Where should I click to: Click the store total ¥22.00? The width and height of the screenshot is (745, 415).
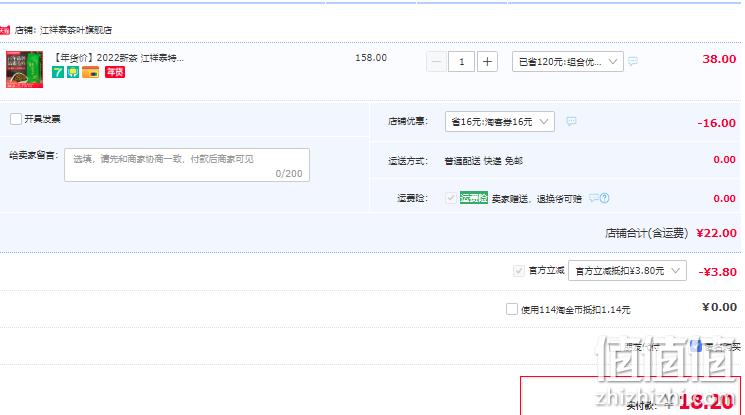click(716, 233)
